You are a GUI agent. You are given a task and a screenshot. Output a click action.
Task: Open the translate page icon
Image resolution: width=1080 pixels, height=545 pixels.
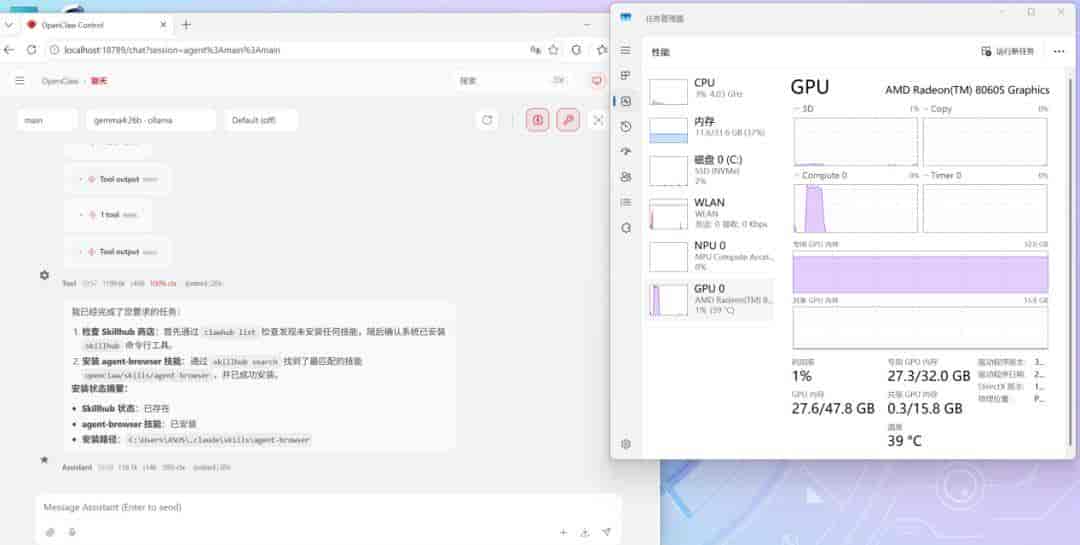click(x=534, y=50)
